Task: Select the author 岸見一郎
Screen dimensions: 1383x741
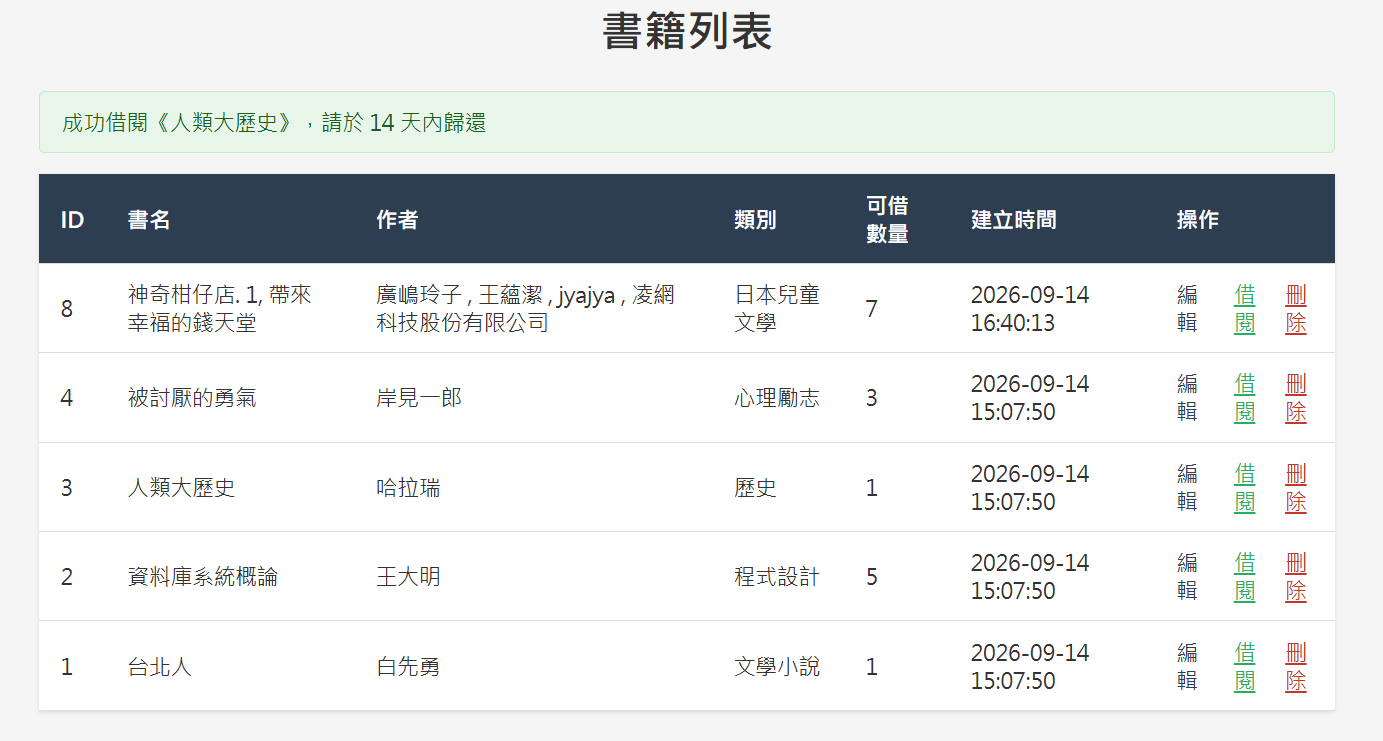Action: point(419,398)
